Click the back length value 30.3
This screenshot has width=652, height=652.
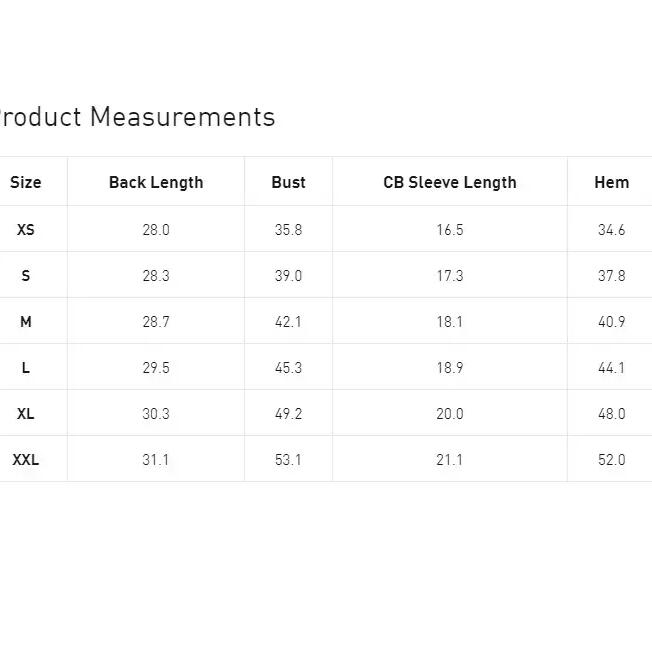(x=156, y=414)
